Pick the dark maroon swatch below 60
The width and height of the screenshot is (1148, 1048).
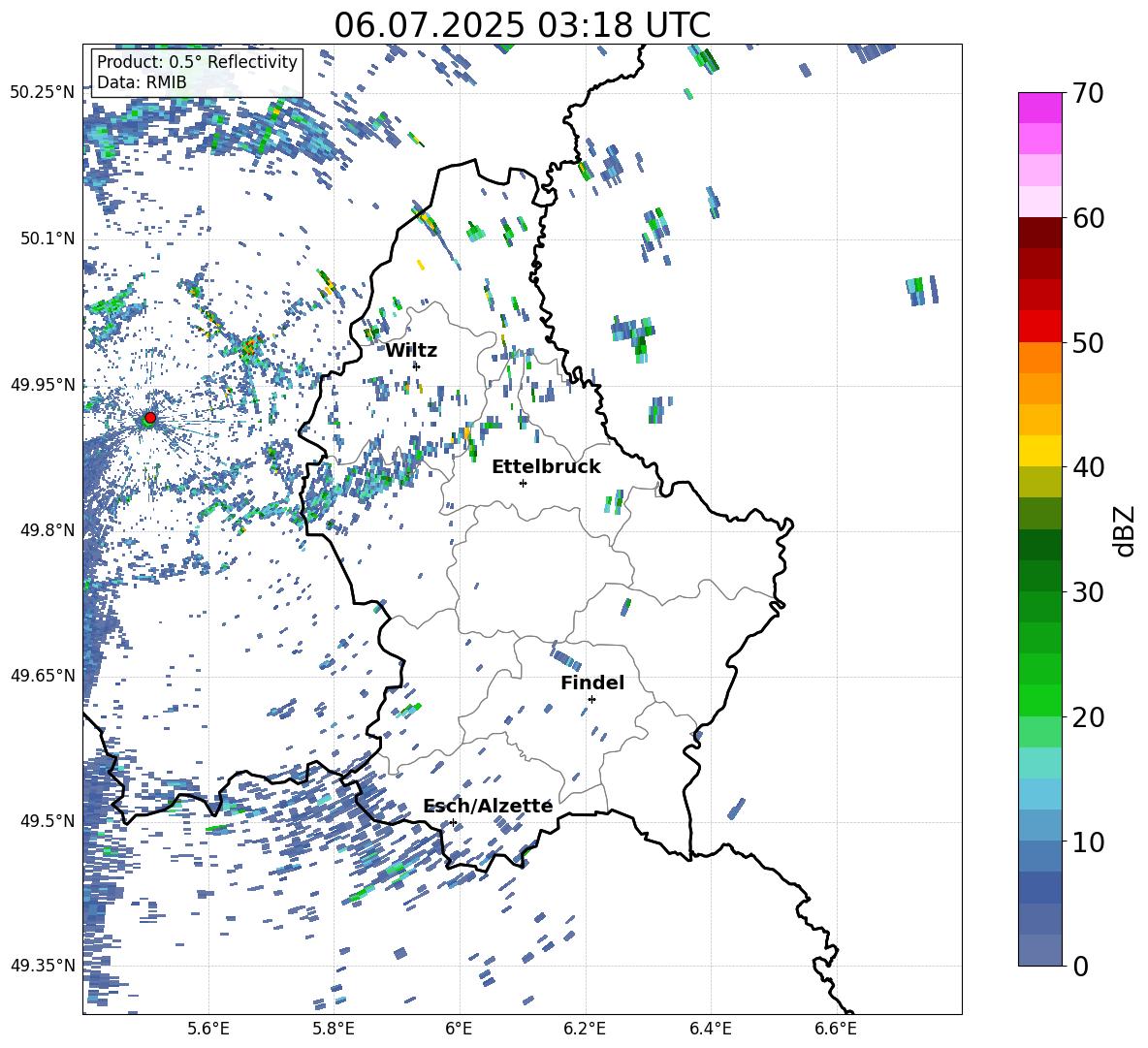pyautogui.click(x=1039, y=233)
